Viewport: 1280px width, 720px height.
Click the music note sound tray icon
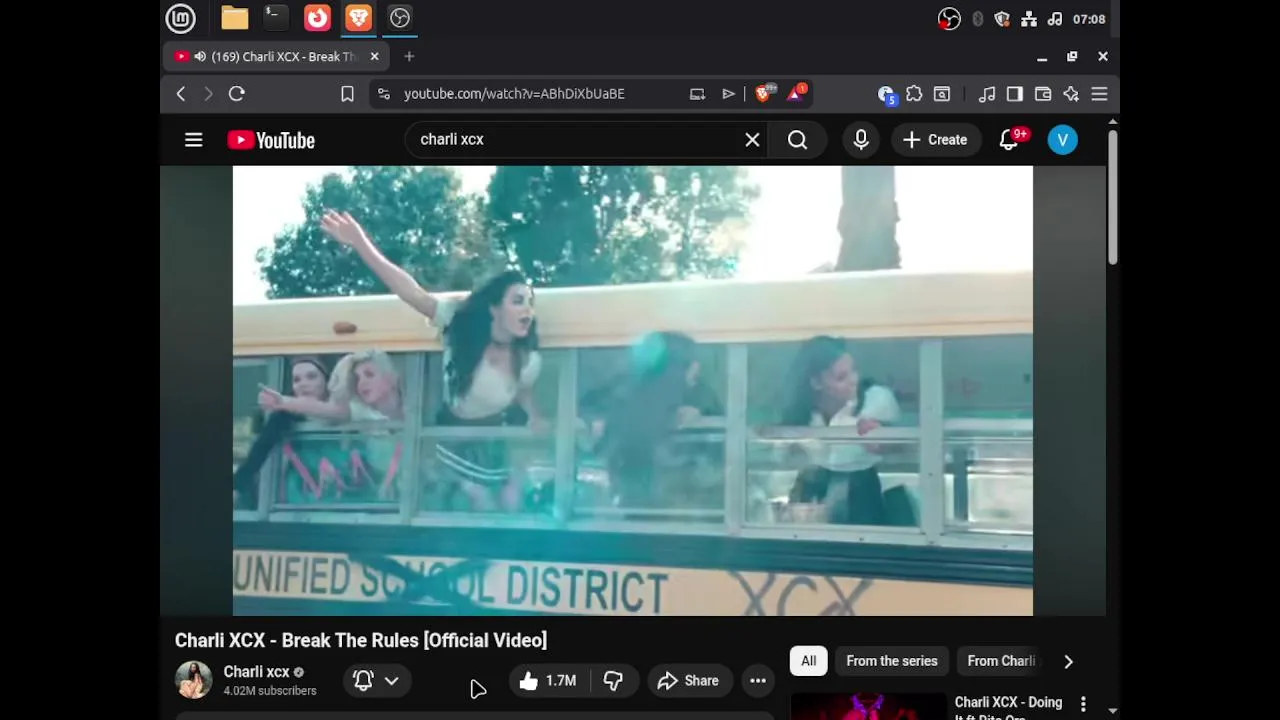[1054, 19]
